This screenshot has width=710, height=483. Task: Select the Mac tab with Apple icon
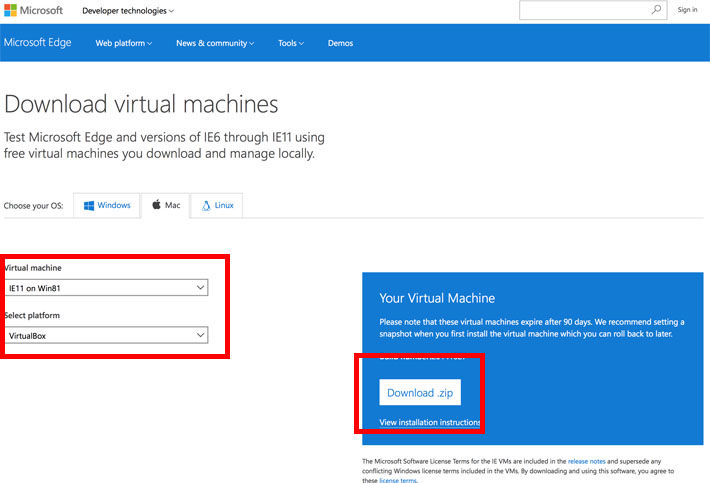166,205
